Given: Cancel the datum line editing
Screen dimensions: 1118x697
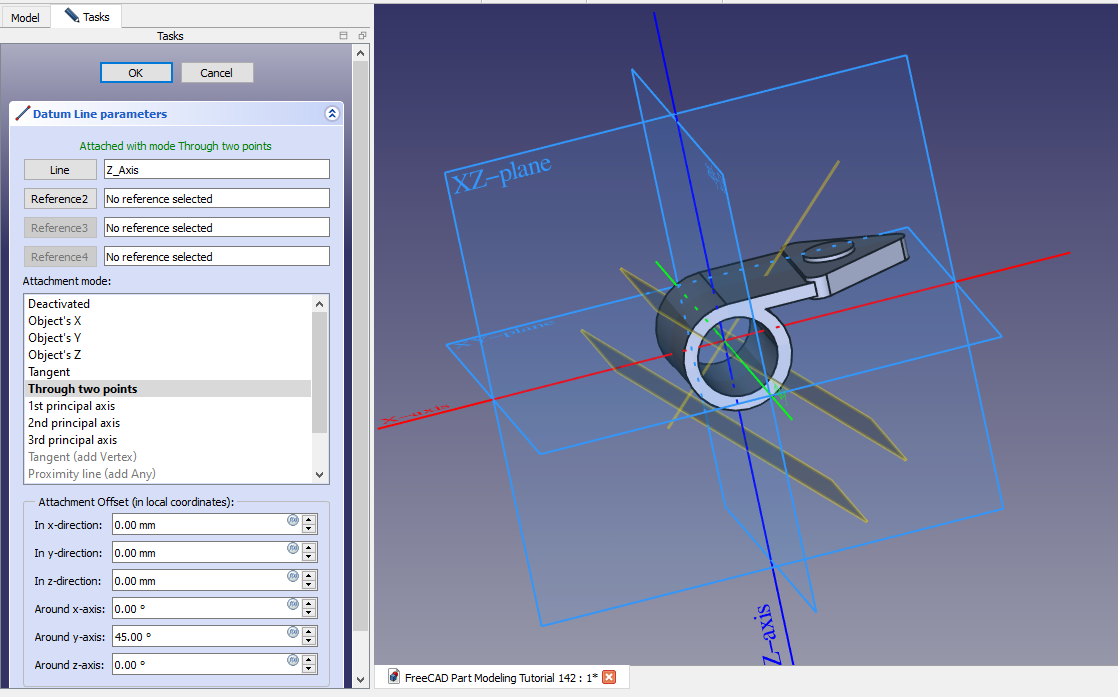Looking at the screenshot, I should 217,73.
